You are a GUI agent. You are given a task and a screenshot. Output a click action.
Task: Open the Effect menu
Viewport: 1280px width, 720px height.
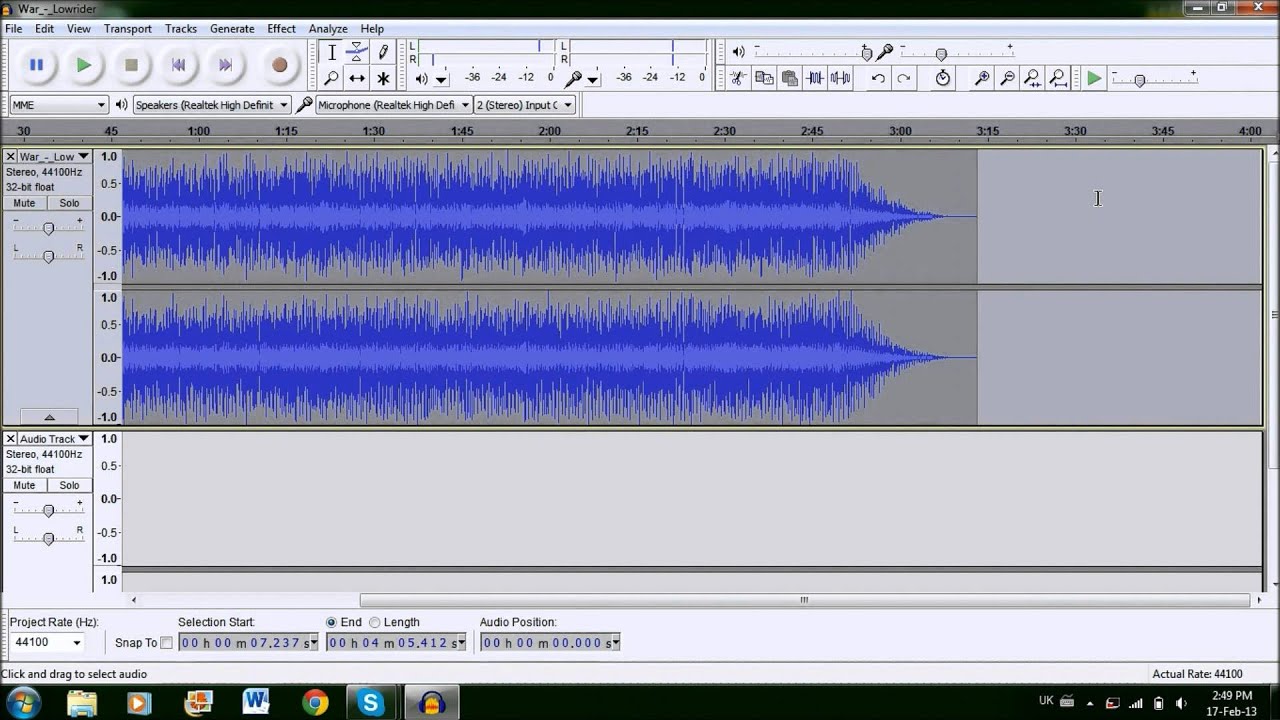click(x=281, y=29)
